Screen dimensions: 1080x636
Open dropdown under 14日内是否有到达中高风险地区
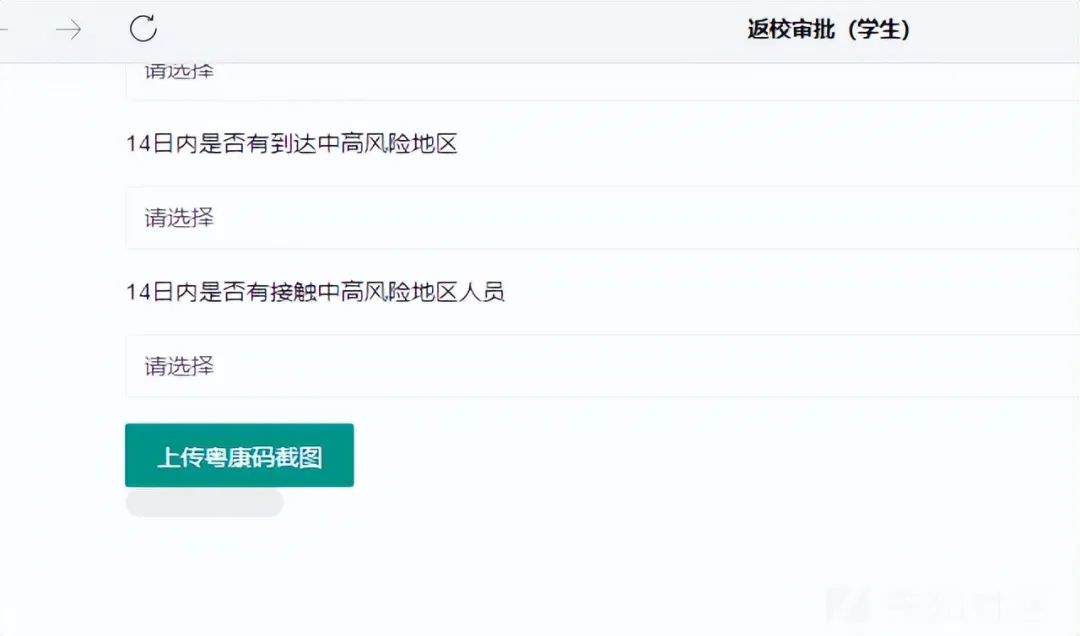(x=603, y=218)
